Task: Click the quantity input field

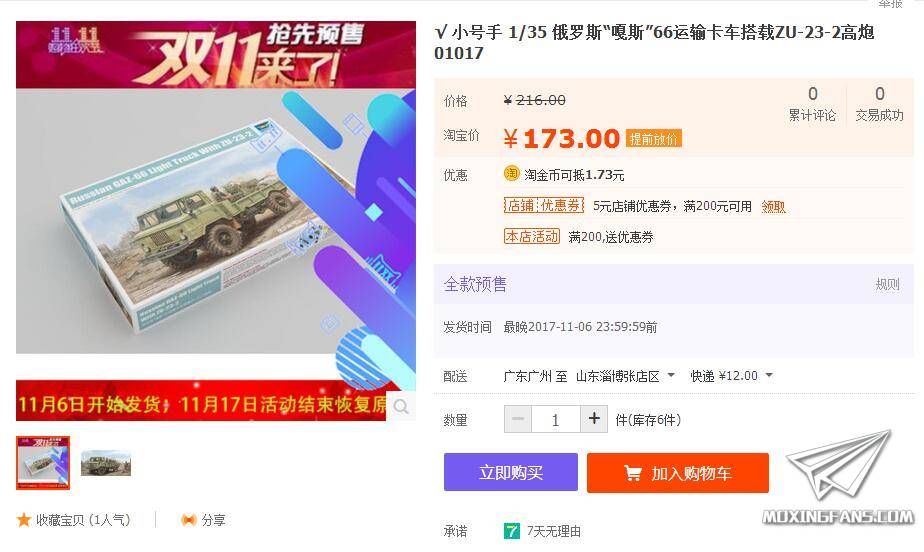Action: pyautogui.click(x=556, y=419)
